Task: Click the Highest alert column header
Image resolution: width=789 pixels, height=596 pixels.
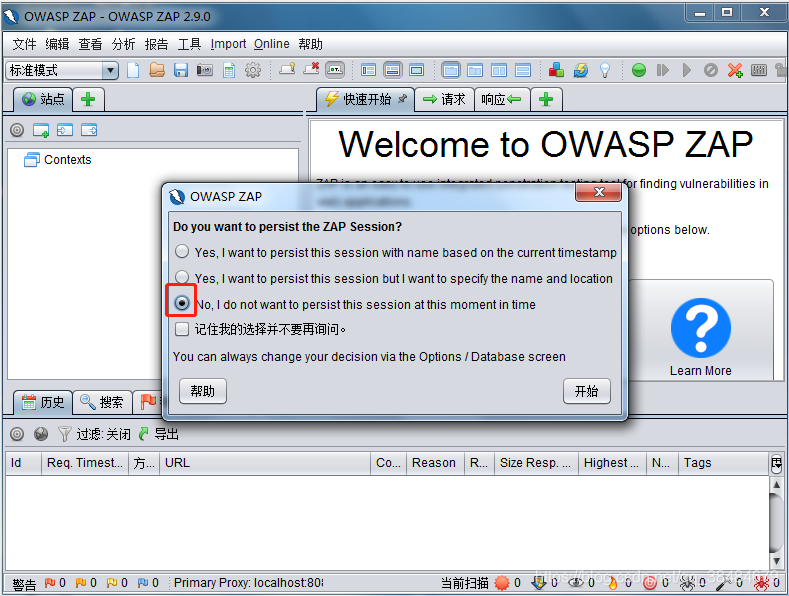Action: click(x=611, y=463)
